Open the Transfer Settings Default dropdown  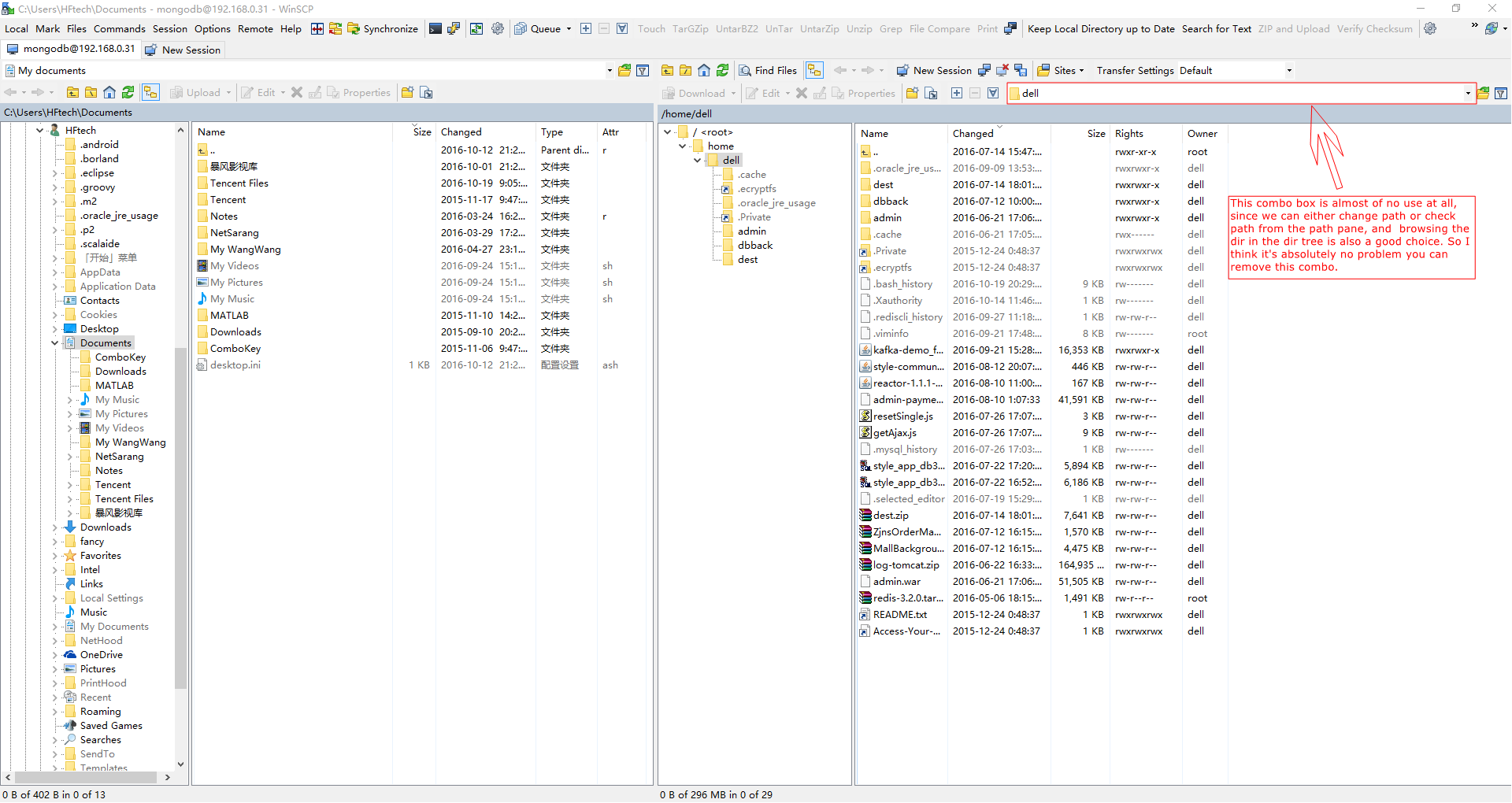(1289, 71)
